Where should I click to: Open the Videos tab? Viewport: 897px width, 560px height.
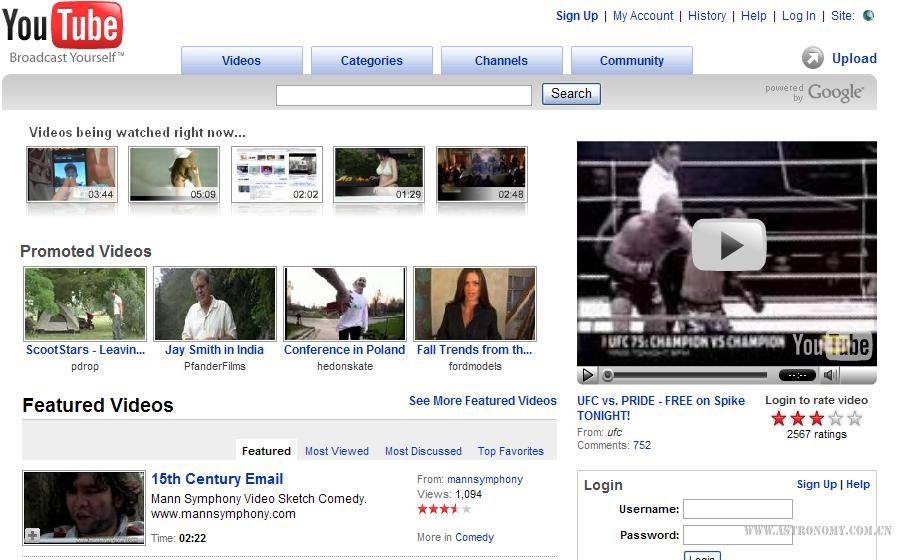tap(241, 61)
